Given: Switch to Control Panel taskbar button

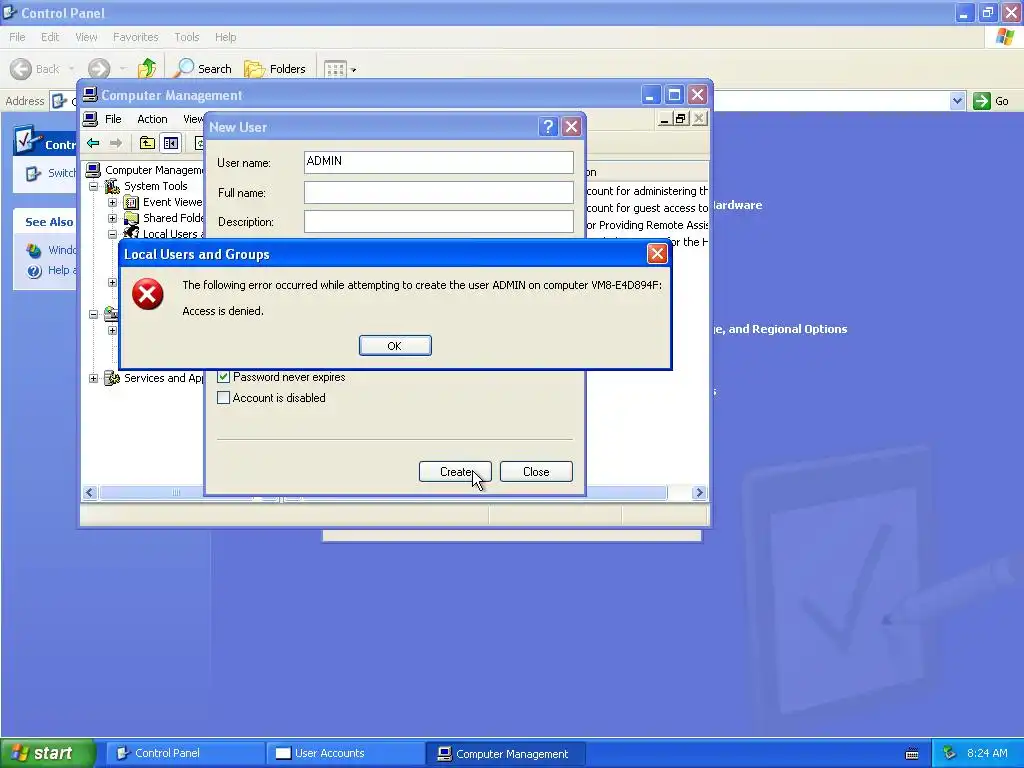Looking at the screenshot, I should click(185, 753).
